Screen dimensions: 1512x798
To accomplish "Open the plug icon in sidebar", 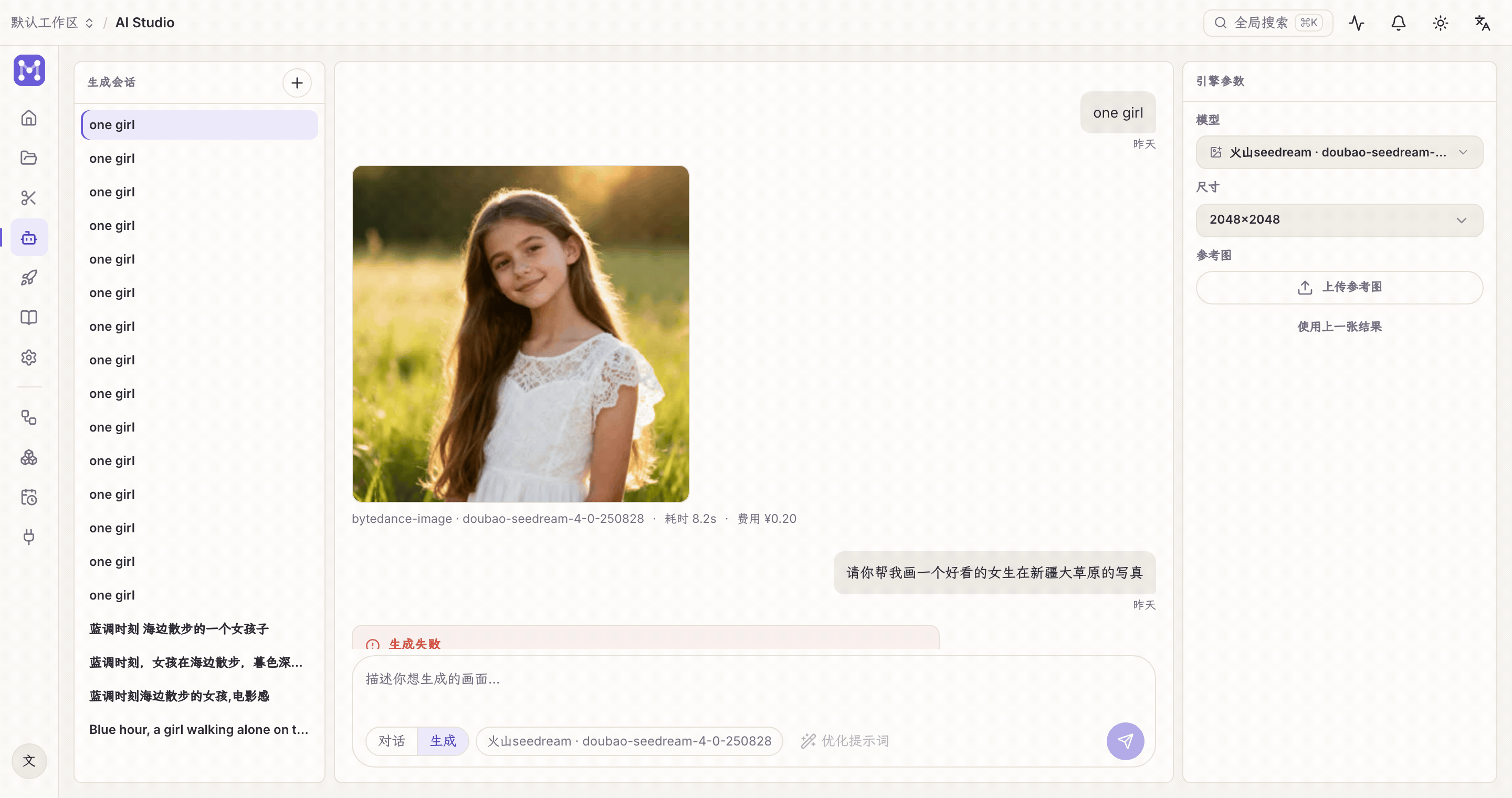I will 29,537.
